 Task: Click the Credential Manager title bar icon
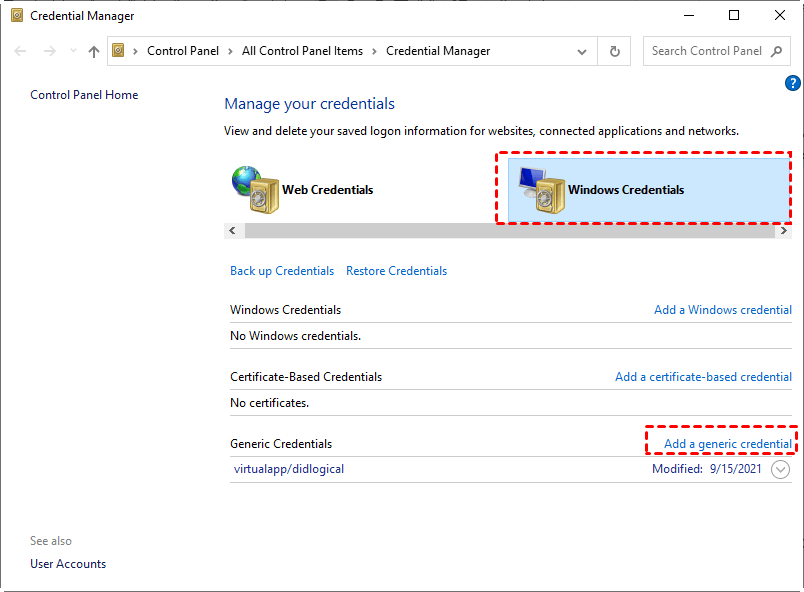point(16,16)
